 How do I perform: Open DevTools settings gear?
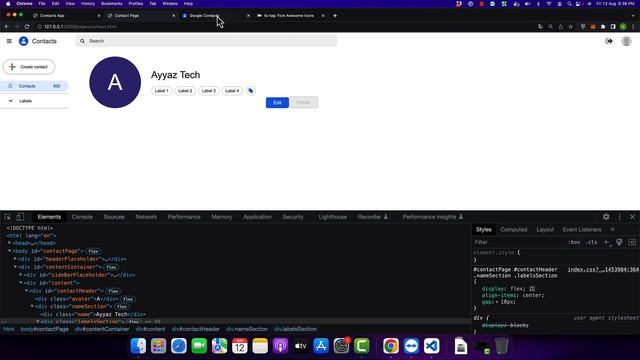point(606,217)
